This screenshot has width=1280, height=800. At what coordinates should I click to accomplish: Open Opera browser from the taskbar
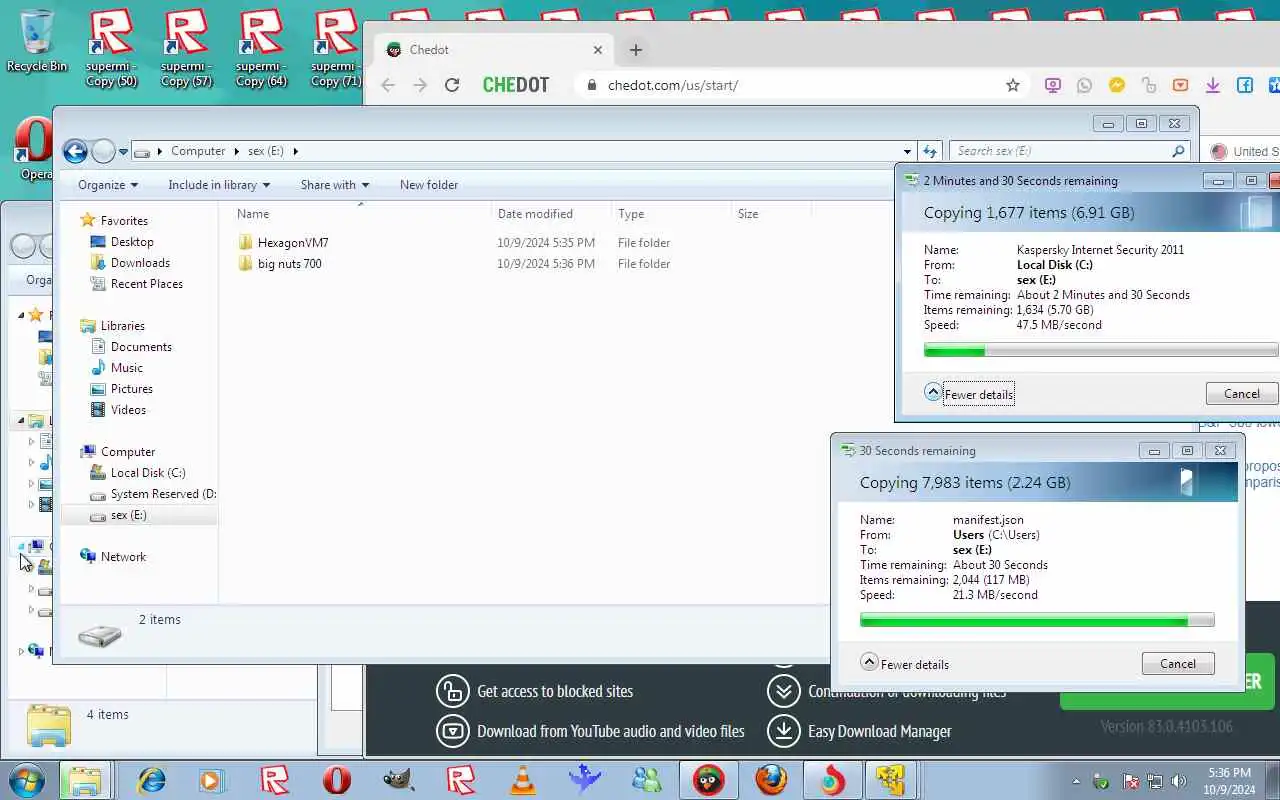pyautogui.click(x=337, y=779)
